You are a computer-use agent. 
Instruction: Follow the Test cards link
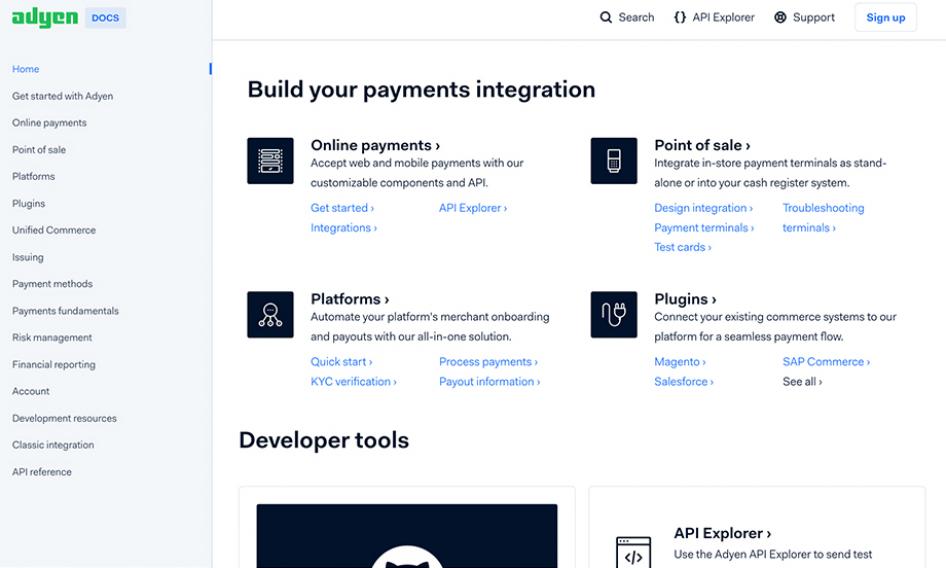tap(683, 247)
